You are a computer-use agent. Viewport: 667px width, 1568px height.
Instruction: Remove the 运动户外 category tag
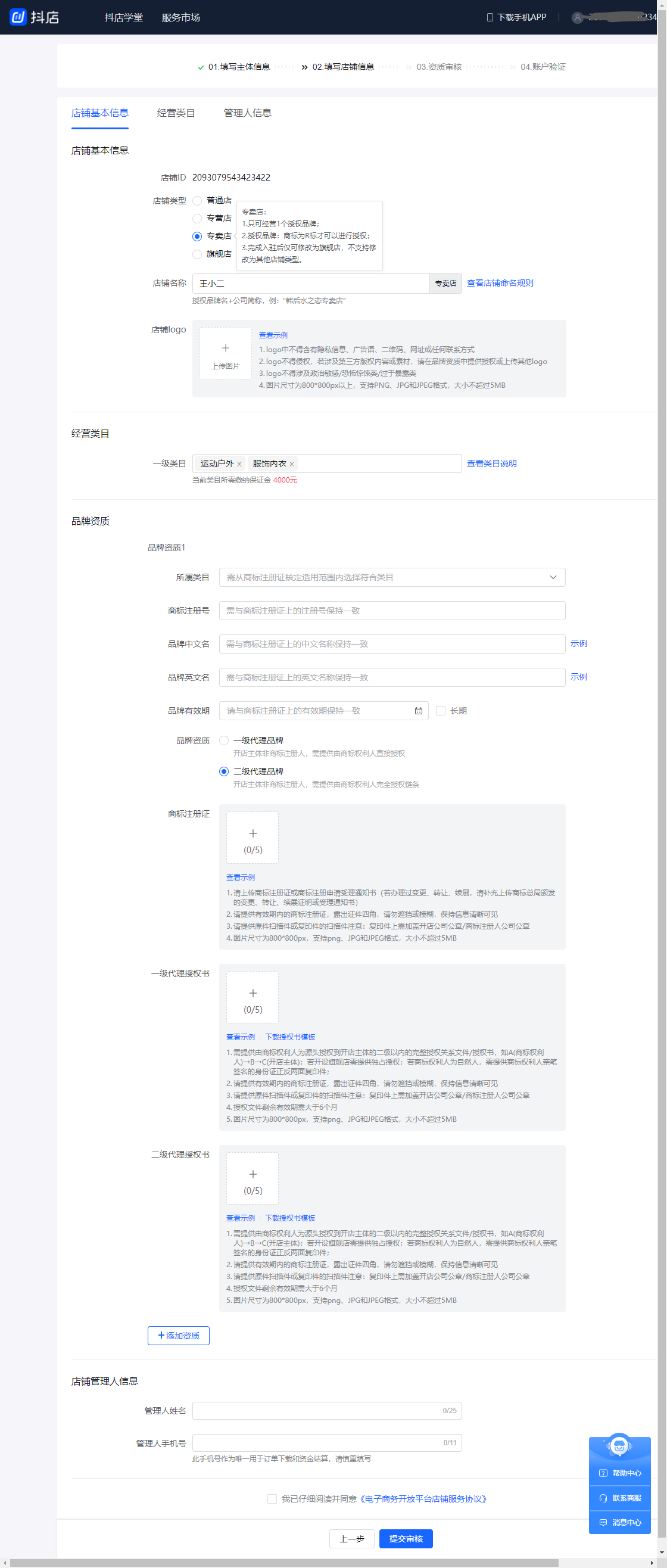pos(239,465)
